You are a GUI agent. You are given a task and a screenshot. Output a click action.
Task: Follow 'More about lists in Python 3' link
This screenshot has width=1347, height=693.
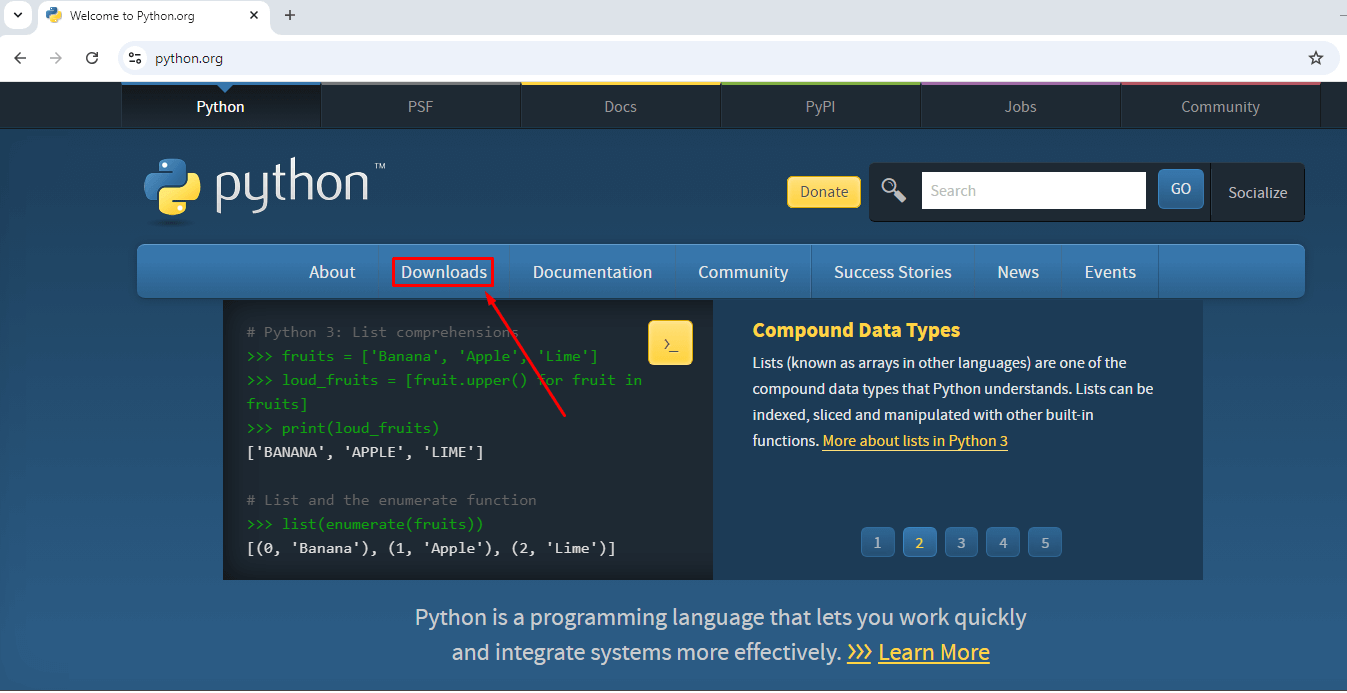pos(915,441)
